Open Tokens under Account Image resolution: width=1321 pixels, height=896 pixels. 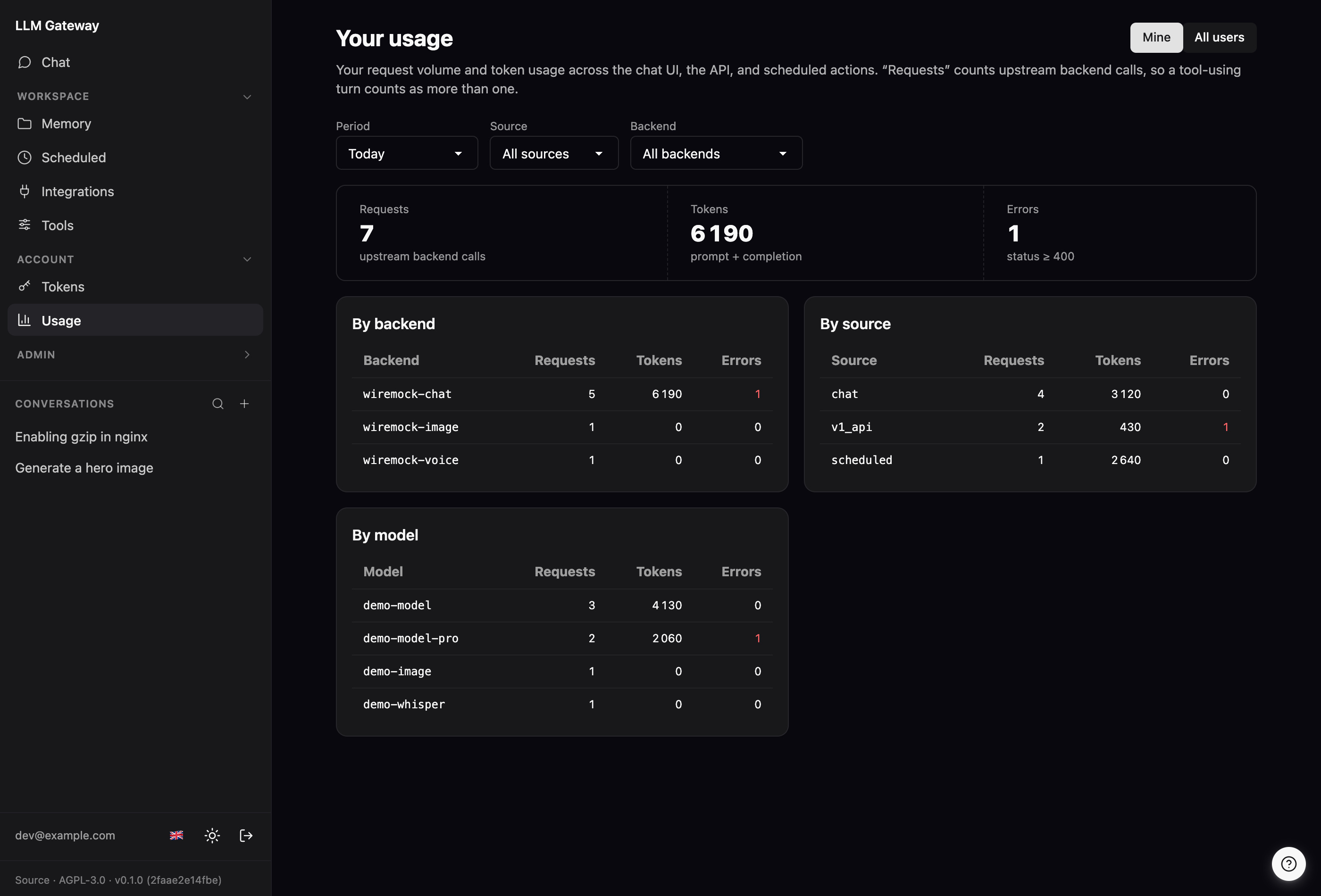click(x=135, y=286)
